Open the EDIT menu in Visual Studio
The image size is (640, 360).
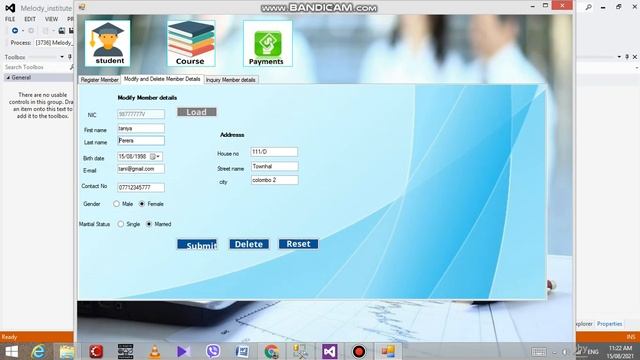(30, 19)
